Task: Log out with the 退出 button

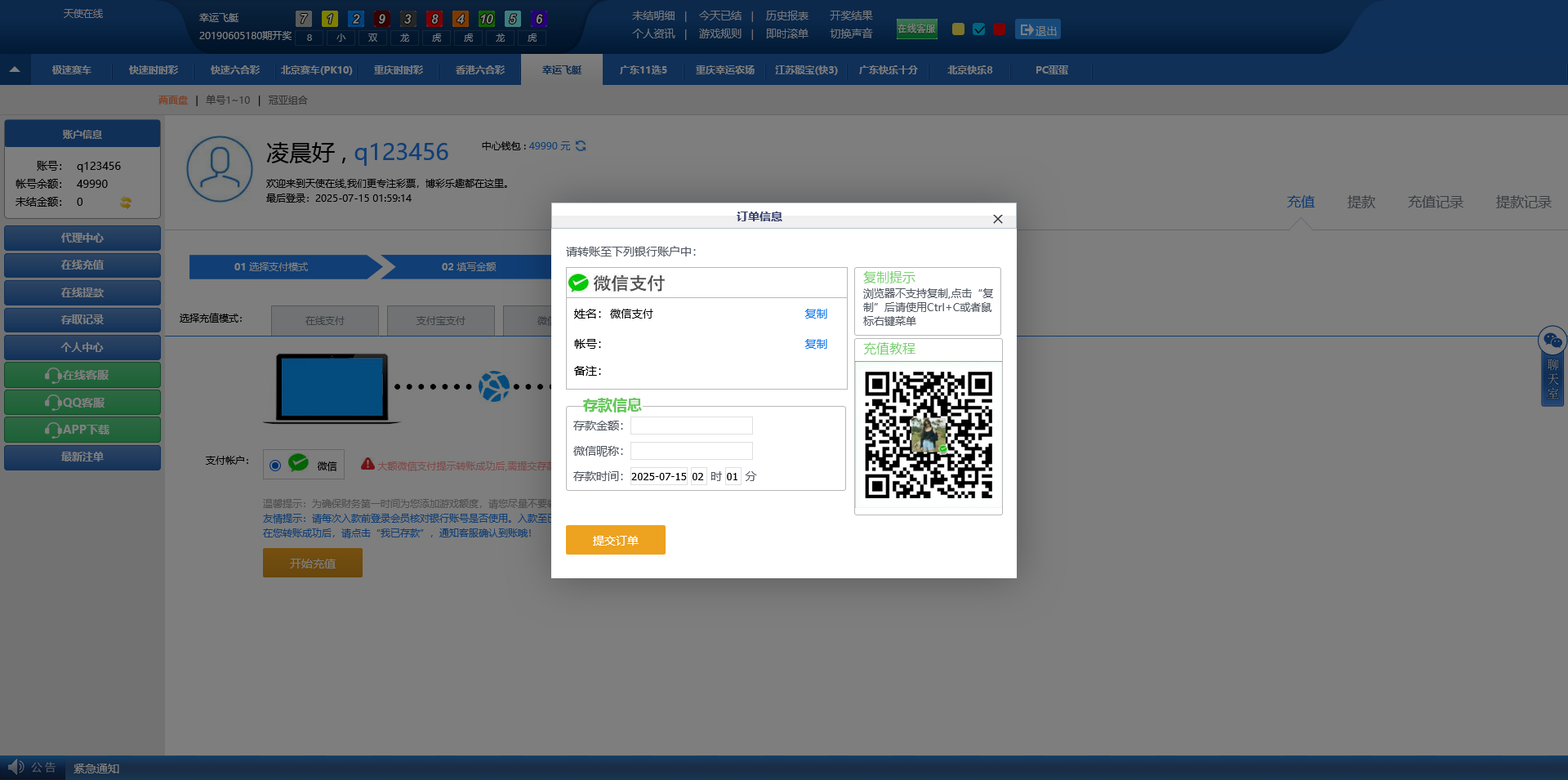Action: (x=1038, y=29)
